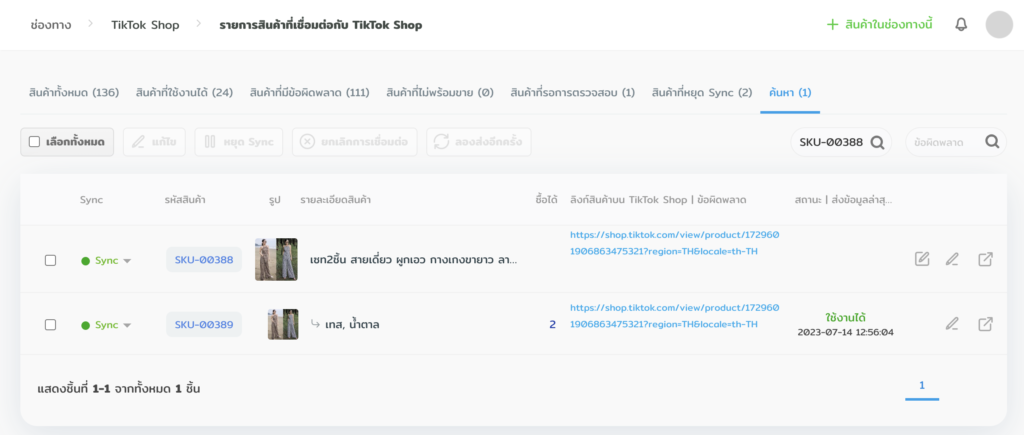Expand the Sync dropdown for SKU-00388

[126, 261]
